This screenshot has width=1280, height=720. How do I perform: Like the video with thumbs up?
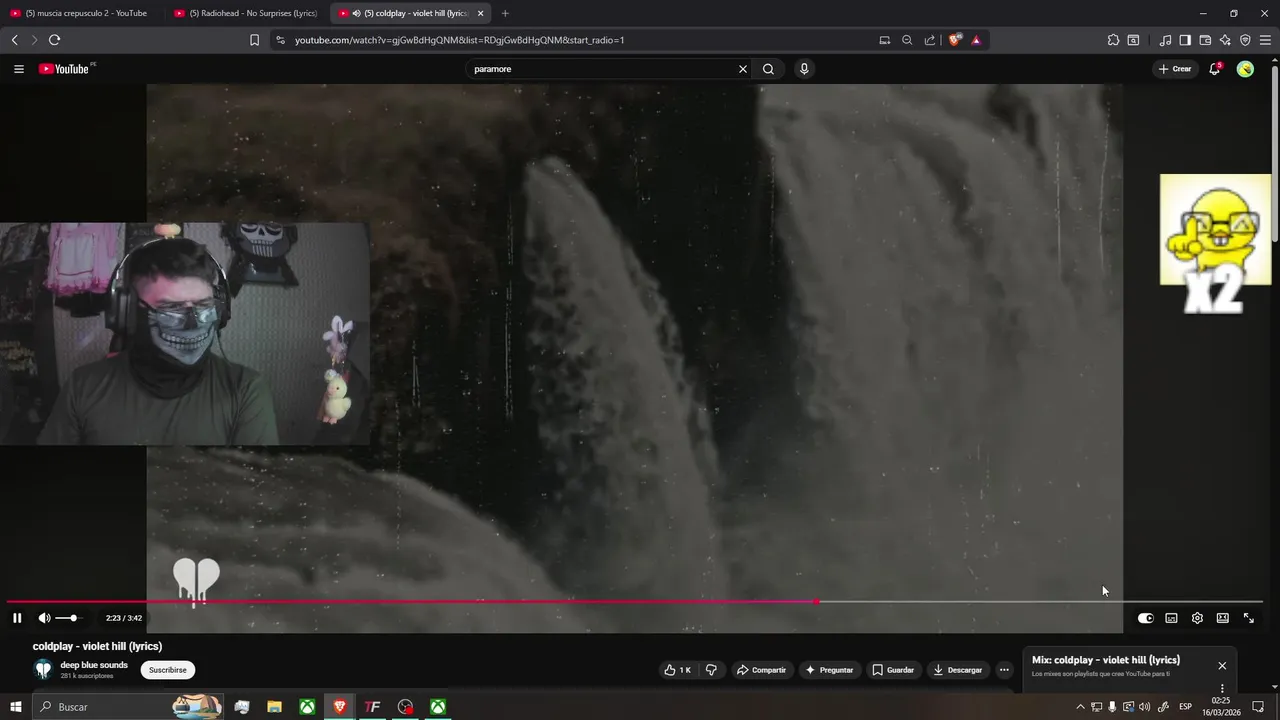[677, 670]
